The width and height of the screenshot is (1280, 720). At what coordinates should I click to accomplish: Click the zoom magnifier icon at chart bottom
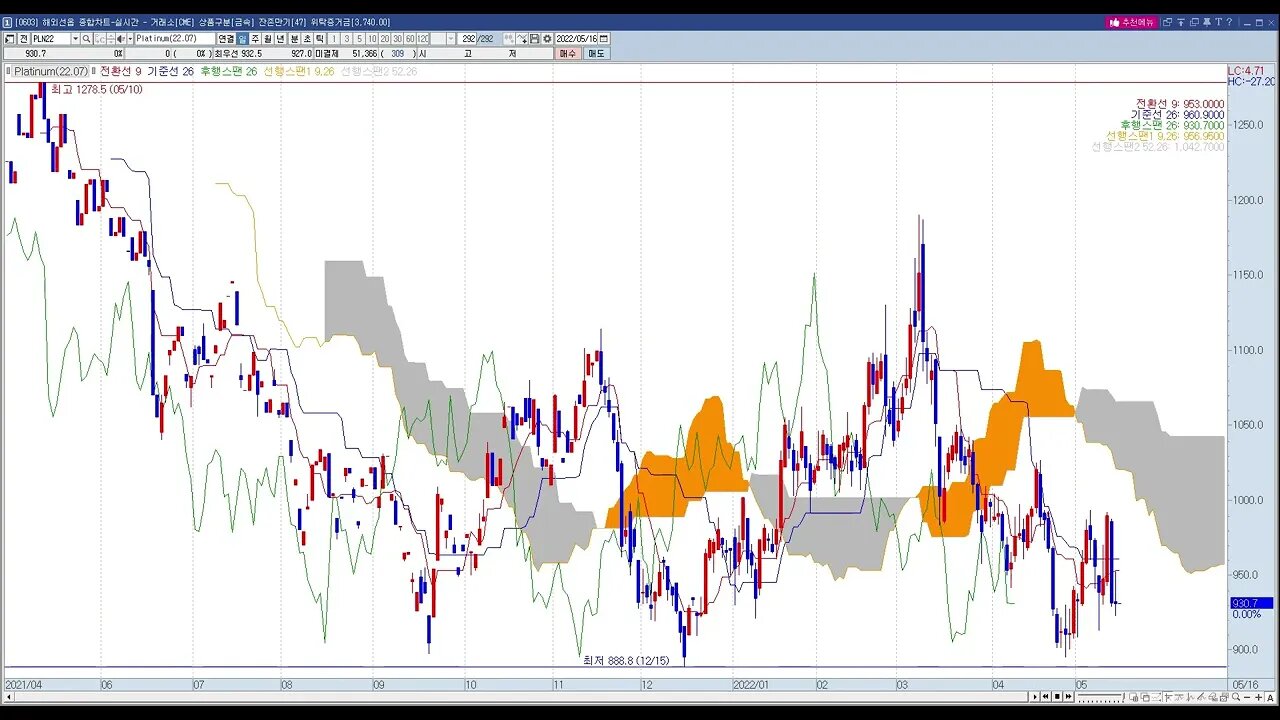tap(1236, 697)
